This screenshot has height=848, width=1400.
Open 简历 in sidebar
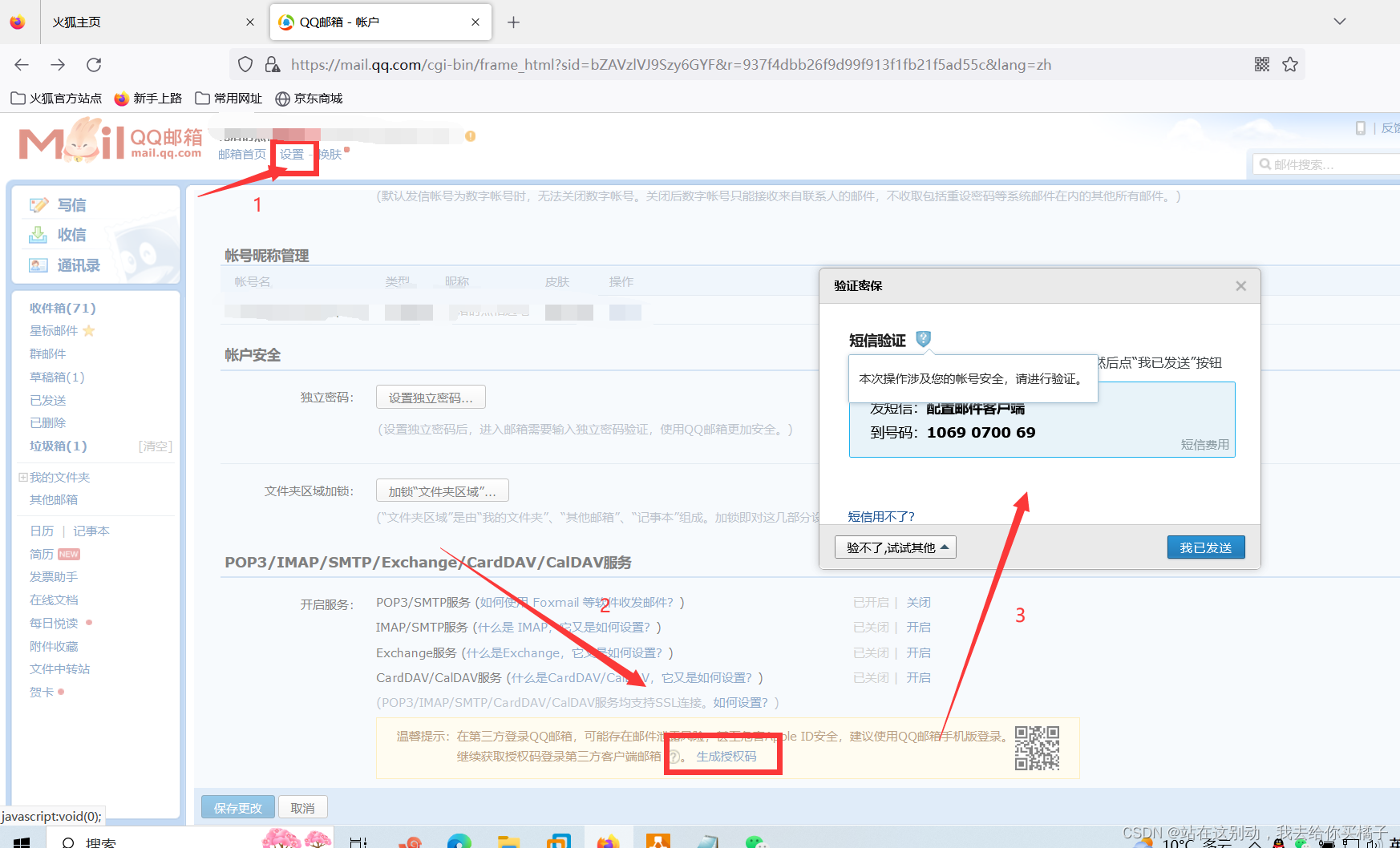[x=42, y=555]
